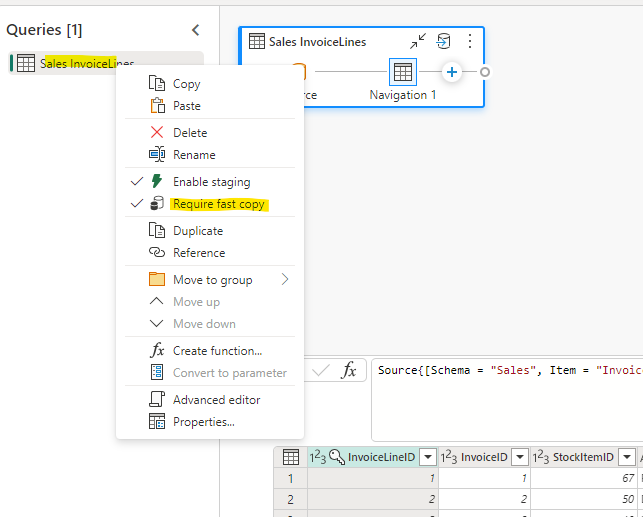Viewport: 643px width, 517px height.
Task: Click the Reference link icon
Action: (x=157, y=252)
